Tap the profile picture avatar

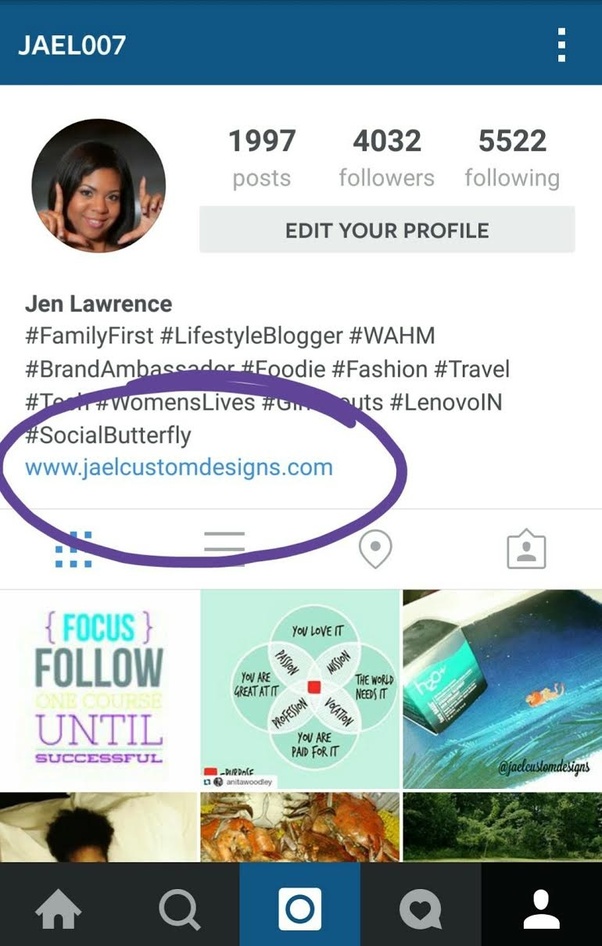click(x=98, y=186)
